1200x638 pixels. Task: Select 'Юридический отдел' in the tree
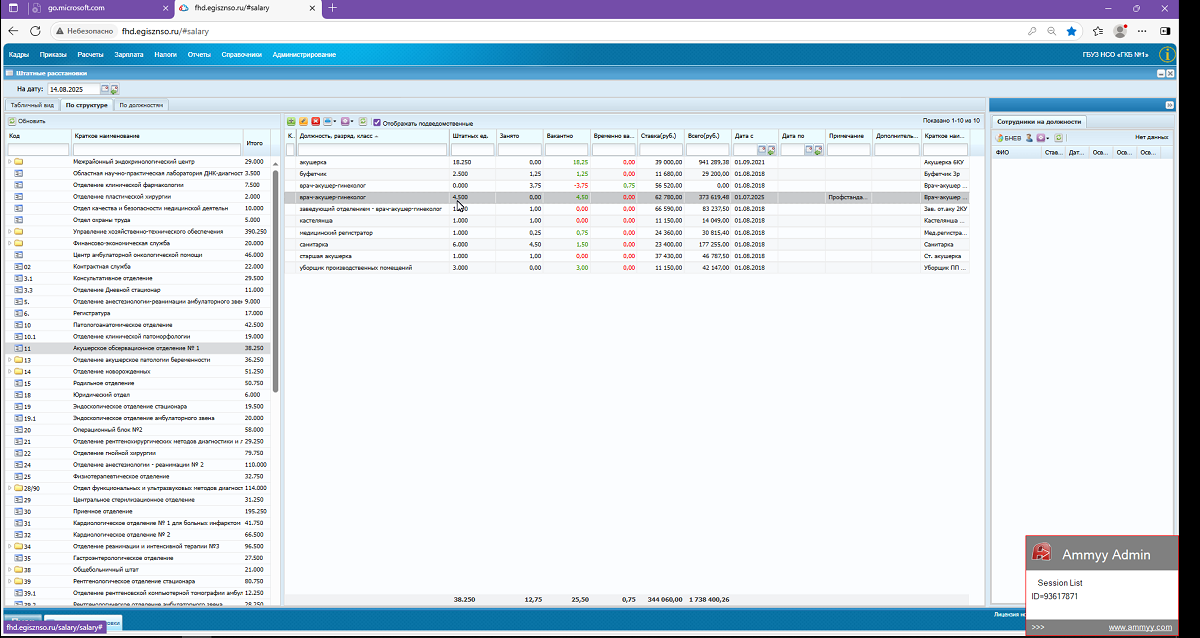tap(137, 395)
